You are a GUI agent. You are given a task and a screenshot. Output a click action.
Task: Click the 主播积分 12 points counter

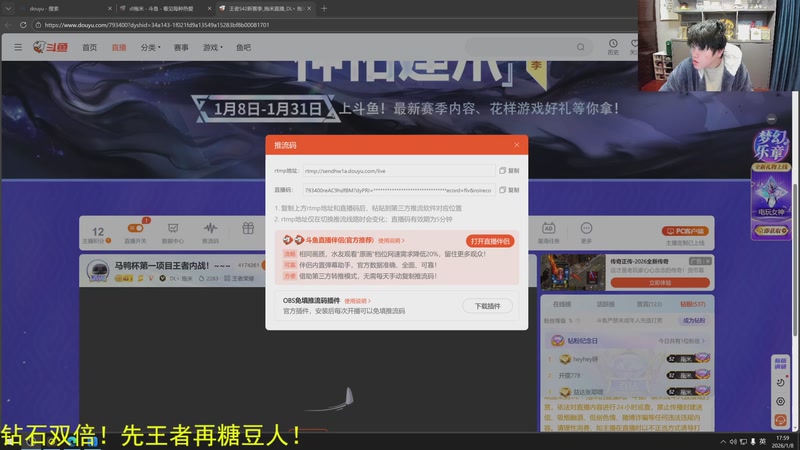click(x=97, y=235)
